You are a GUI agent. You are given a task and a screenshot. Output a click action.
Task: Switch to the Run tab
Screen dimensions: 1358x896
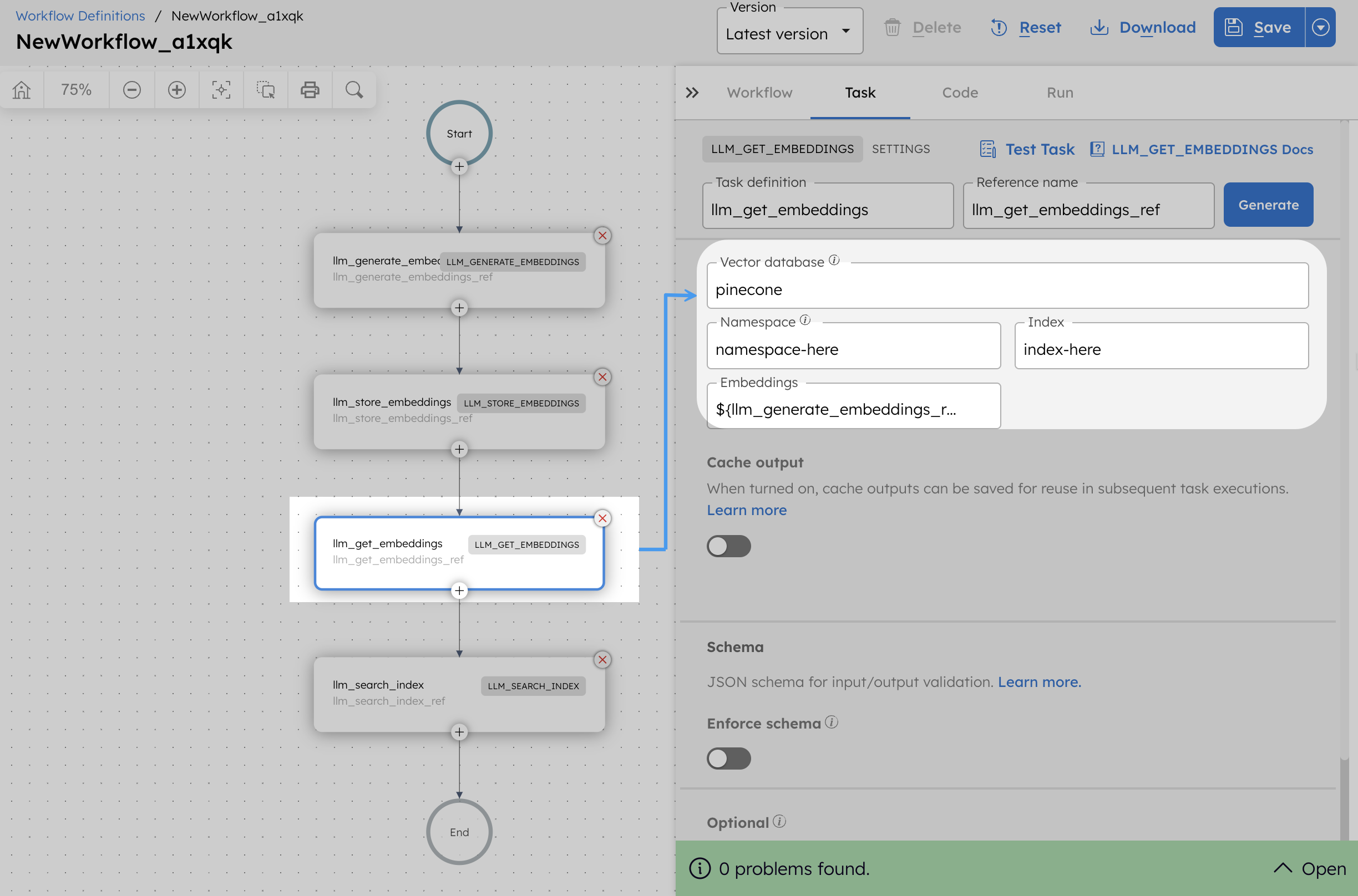click(1060, 91)
